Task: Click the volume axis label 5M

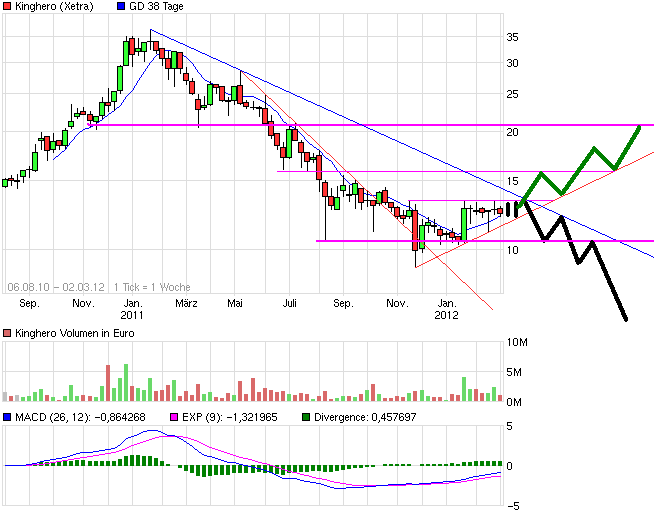Action: click(x=514, y=372)
